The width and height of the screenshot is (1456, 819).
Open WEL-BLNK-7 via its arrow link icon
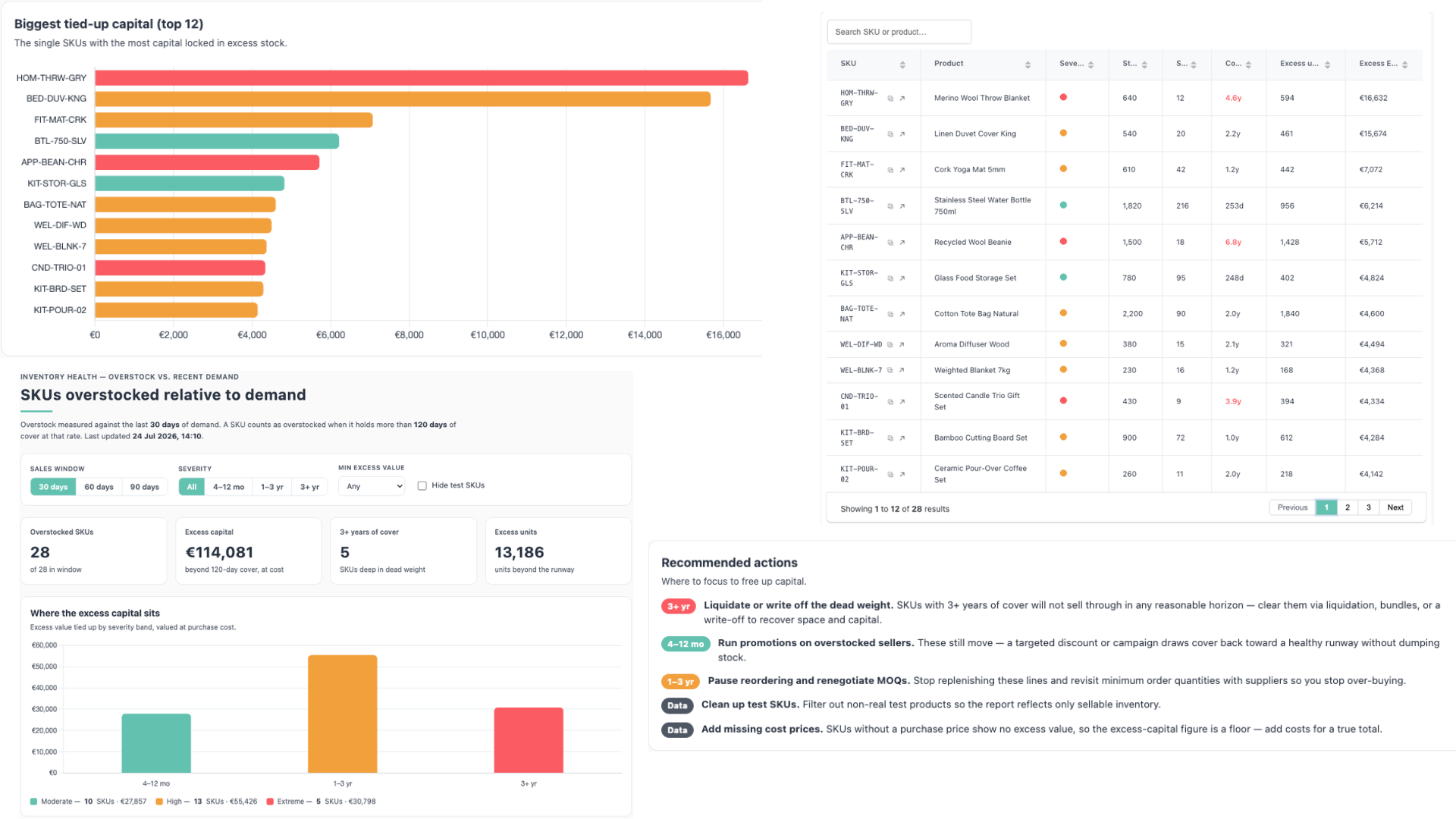(x=902, y=371)
